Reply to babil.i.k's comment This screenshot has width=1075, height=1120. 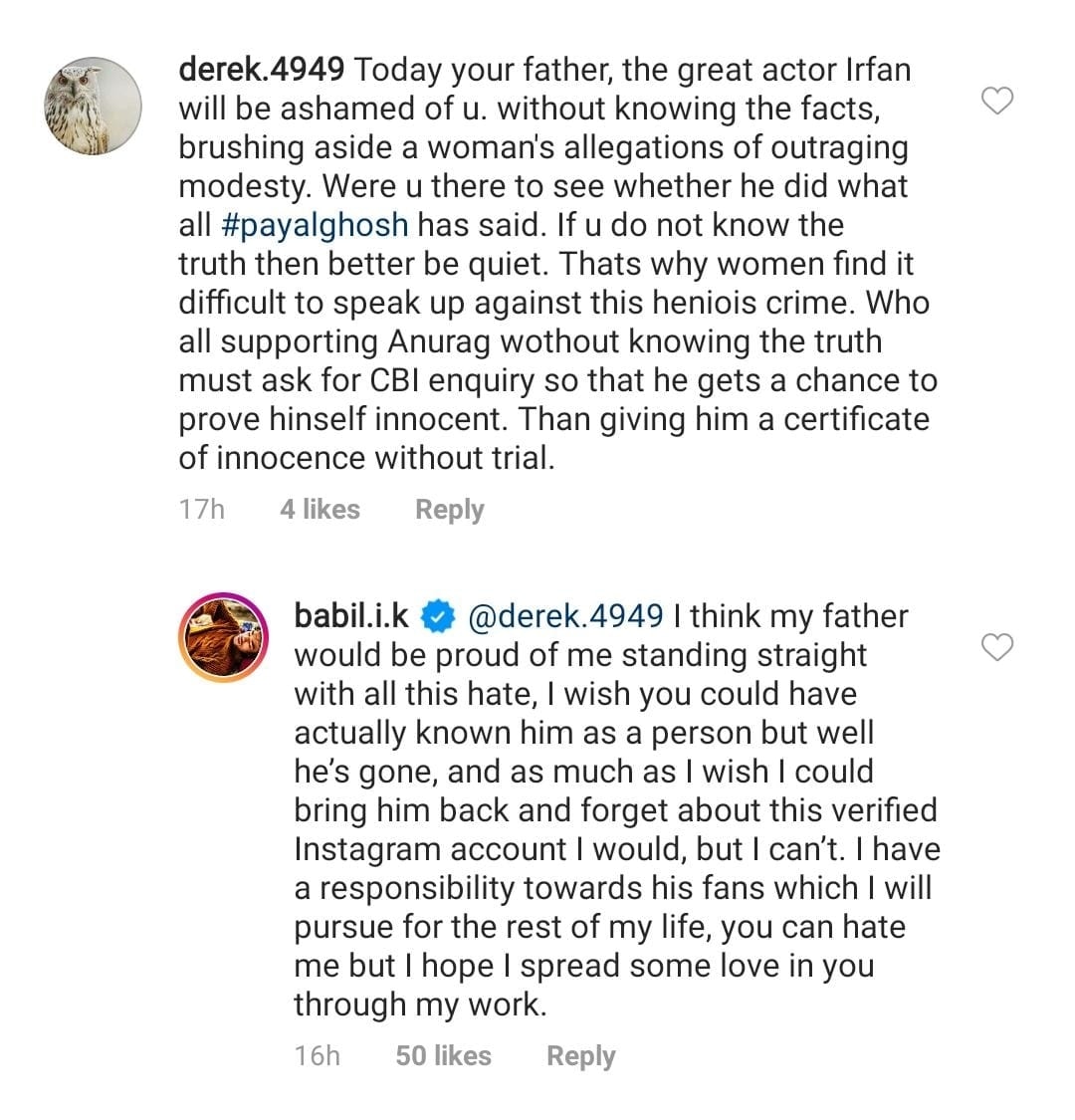tap(580, 1056)
